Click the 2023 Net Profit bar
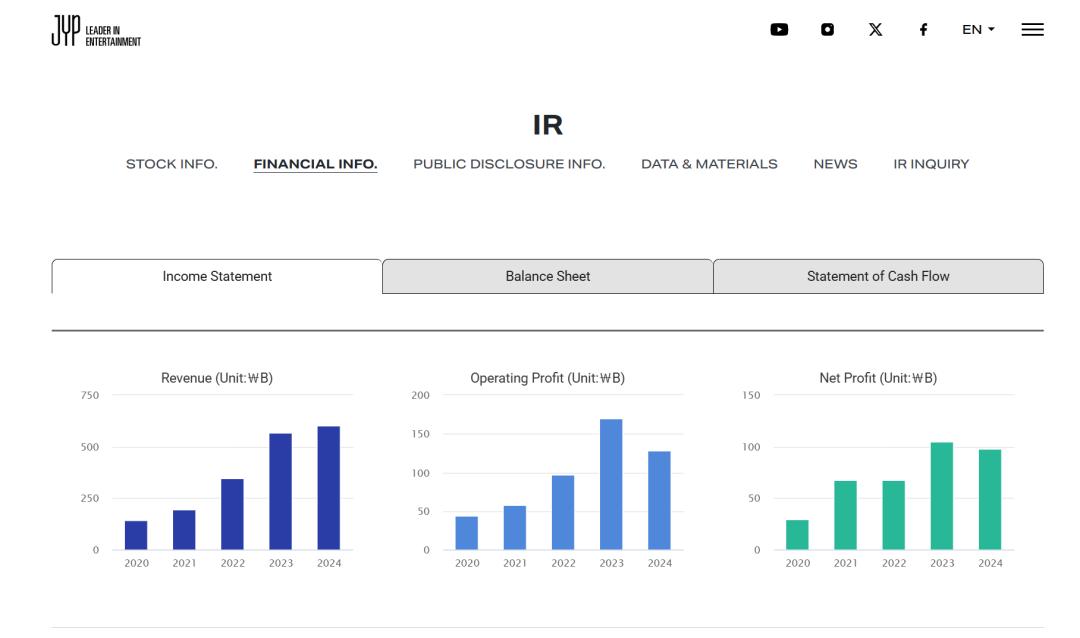Viewport: 1080px width, 638px height. [942, 496]
